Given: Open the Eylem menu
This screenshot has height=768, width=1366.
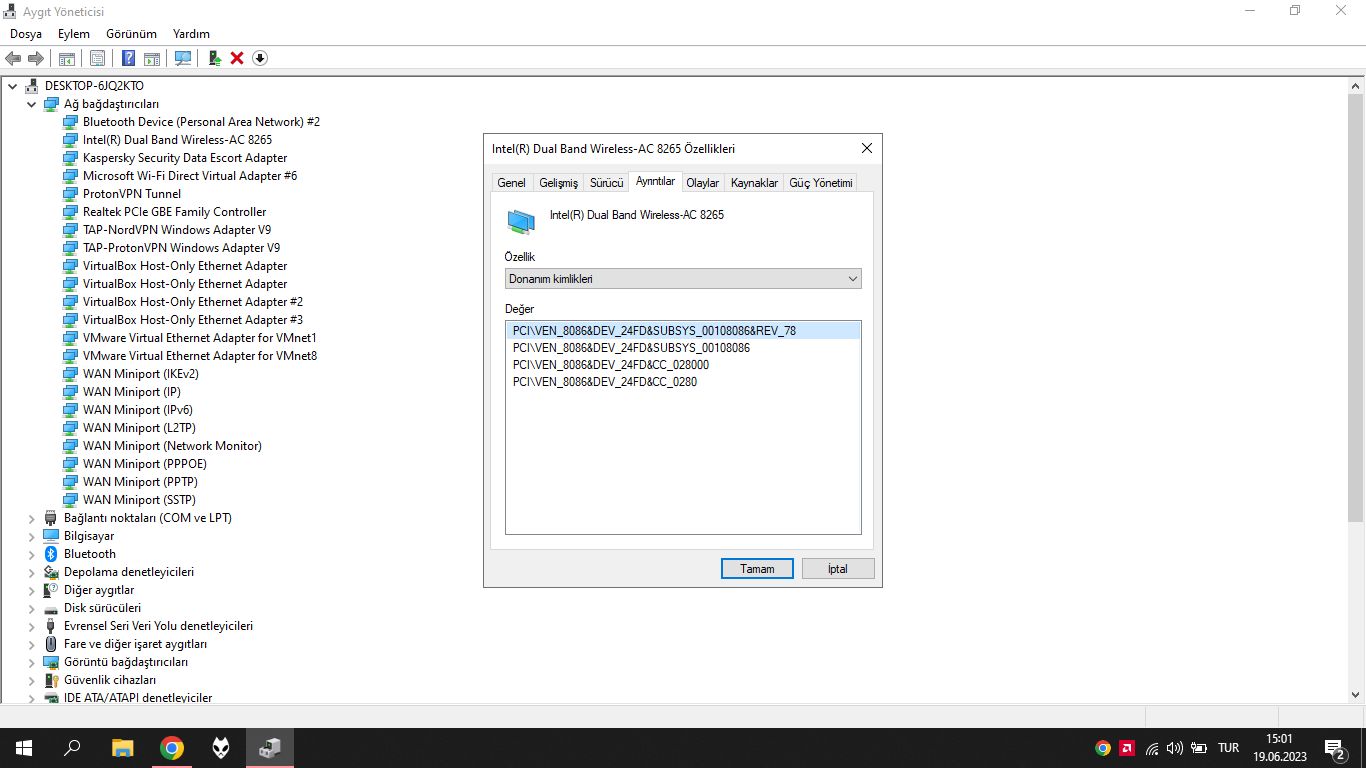Looking at the screenshot, I should (74, 34).
